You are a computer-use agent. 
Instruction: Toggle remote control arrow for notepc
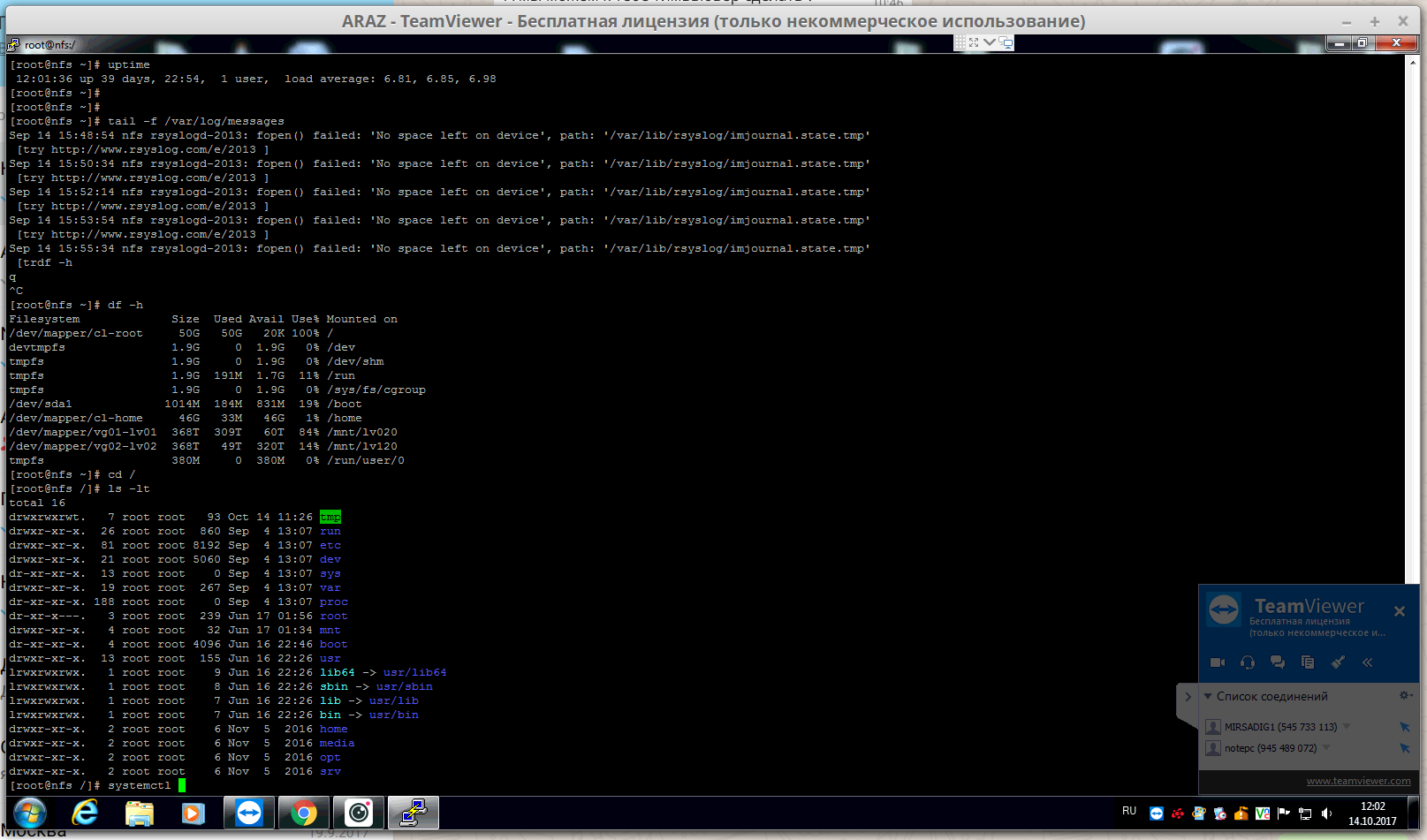coord(1405,748)
